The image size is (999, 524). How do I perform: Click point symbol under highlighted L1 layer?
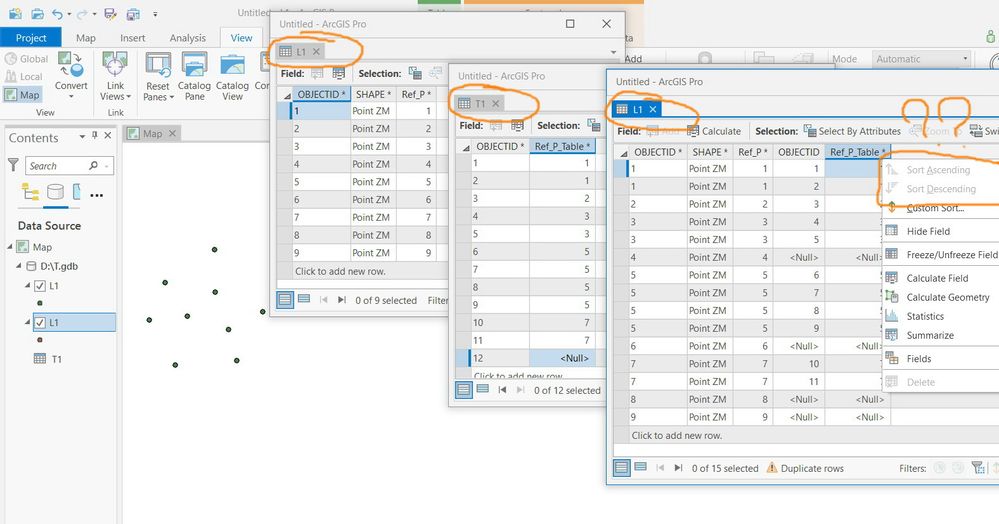pos(40,340)
